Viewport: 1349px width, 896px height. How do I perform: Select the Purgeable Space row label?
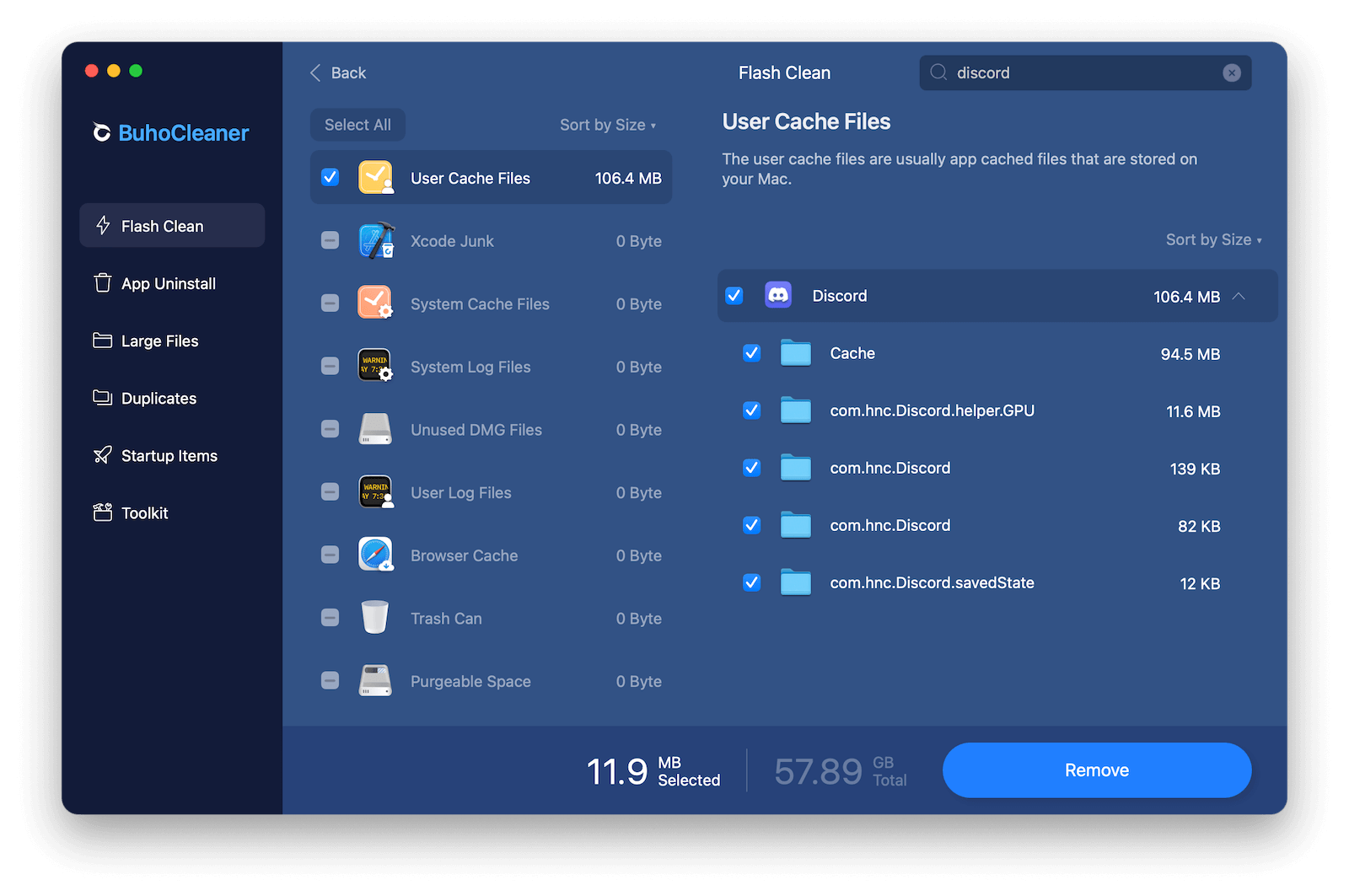[470, 681]
